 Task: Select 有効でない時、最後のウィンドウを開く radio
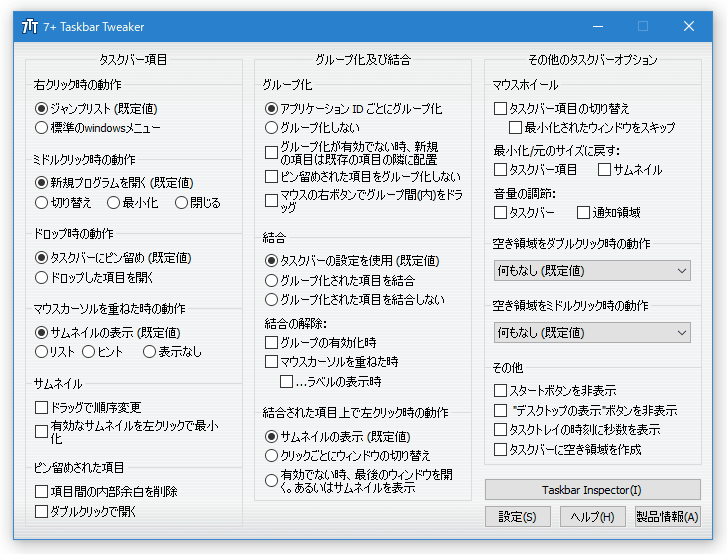(271, 481)
